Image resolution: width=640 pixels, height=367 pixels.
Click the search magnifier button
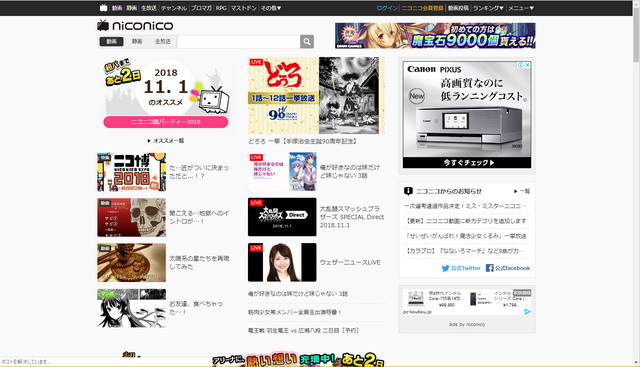point(307,41)
